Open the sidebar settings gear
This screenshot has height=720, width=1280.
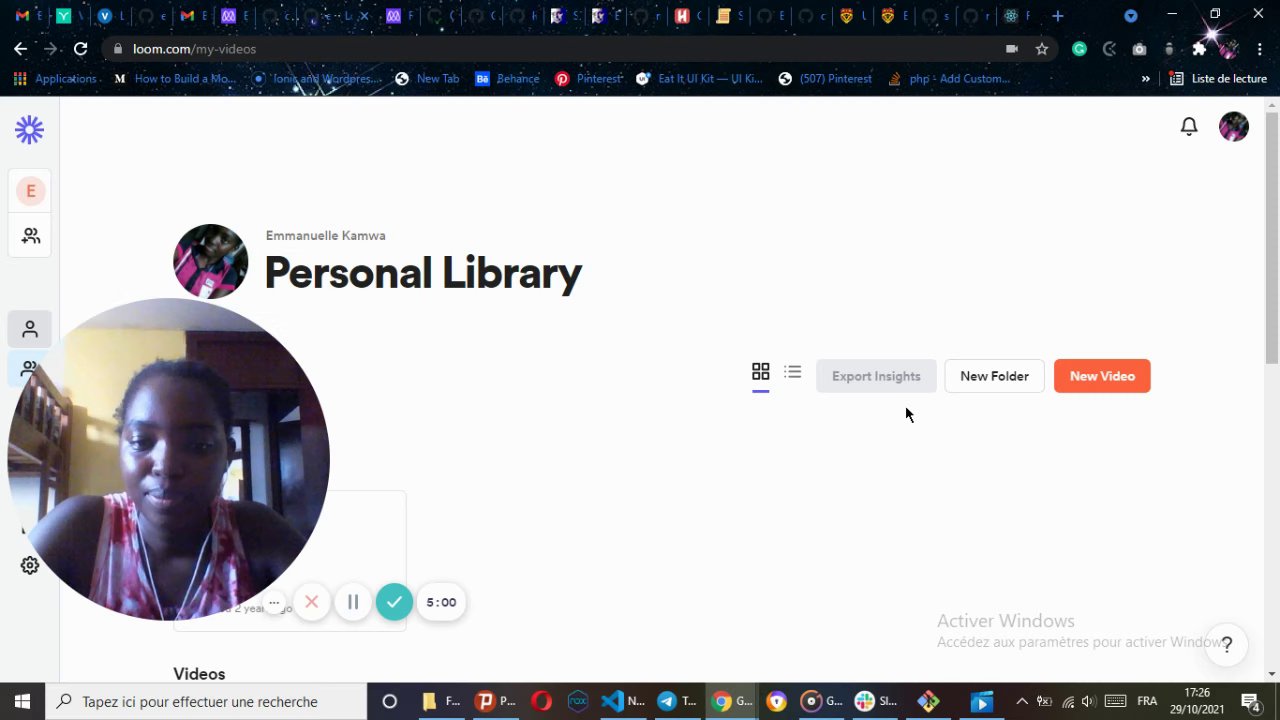click(30, 565)
